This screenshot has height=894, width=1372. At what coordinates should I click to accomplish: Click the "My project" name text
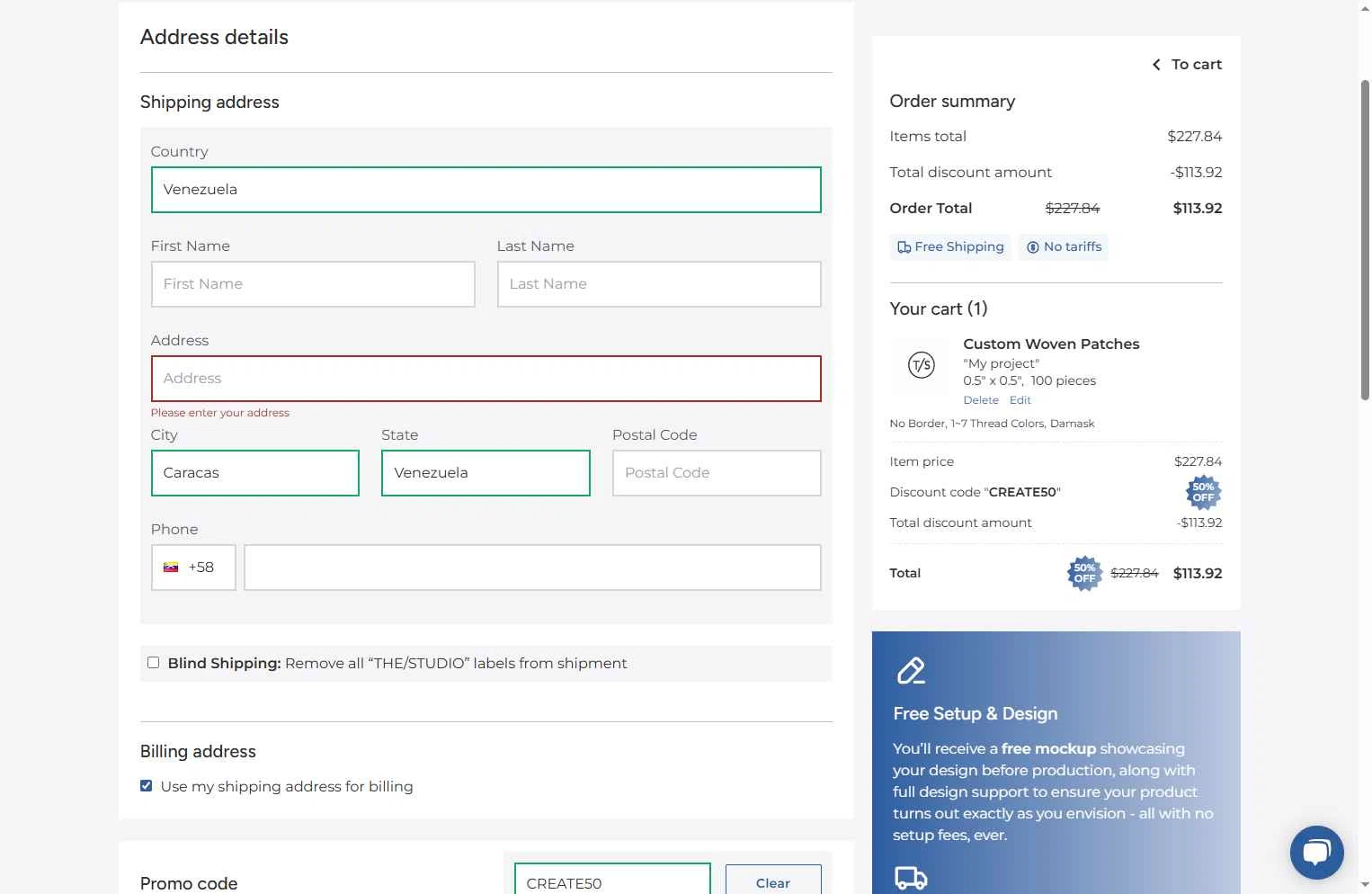coord(1002,363)
